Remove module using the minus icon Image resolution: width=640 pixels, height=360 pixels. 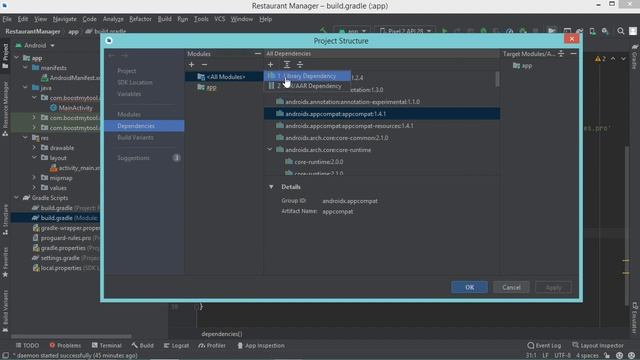pos(204,64)
